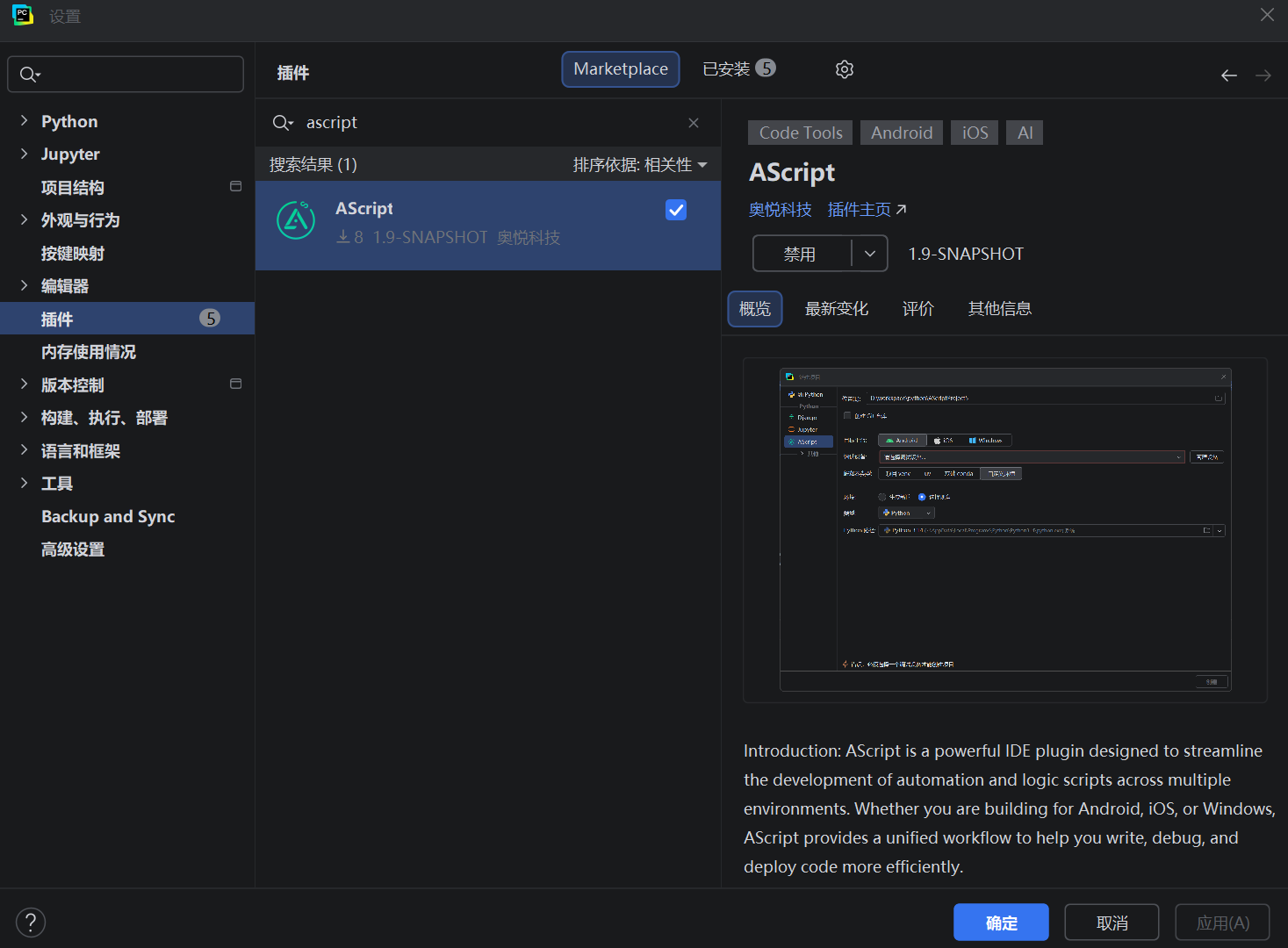Clear the plugin search text
This screenshot has width=1288, height=948.
point(693,123)
